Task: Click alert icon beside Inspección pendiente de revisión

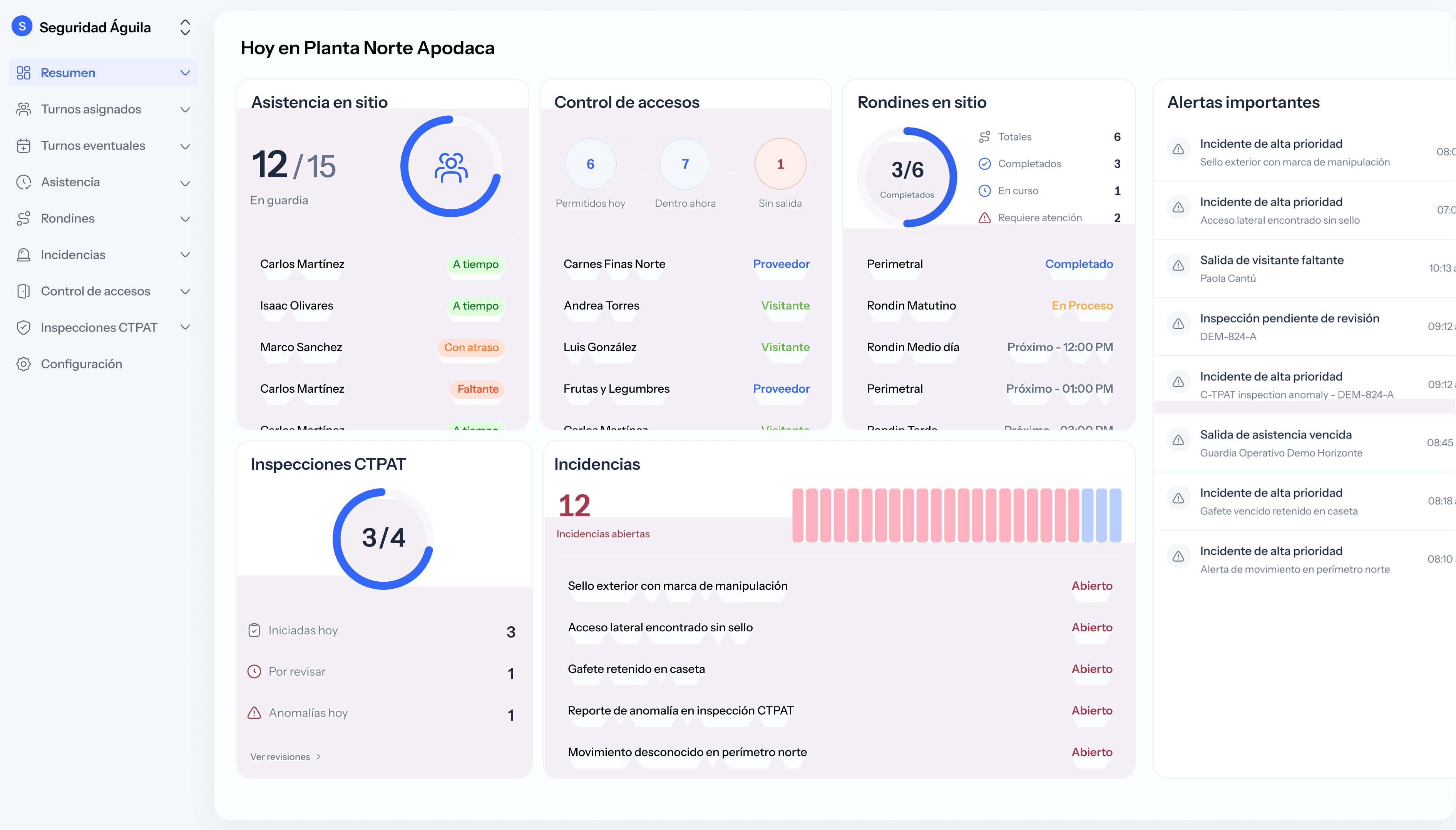Action: coord(1178,324)
